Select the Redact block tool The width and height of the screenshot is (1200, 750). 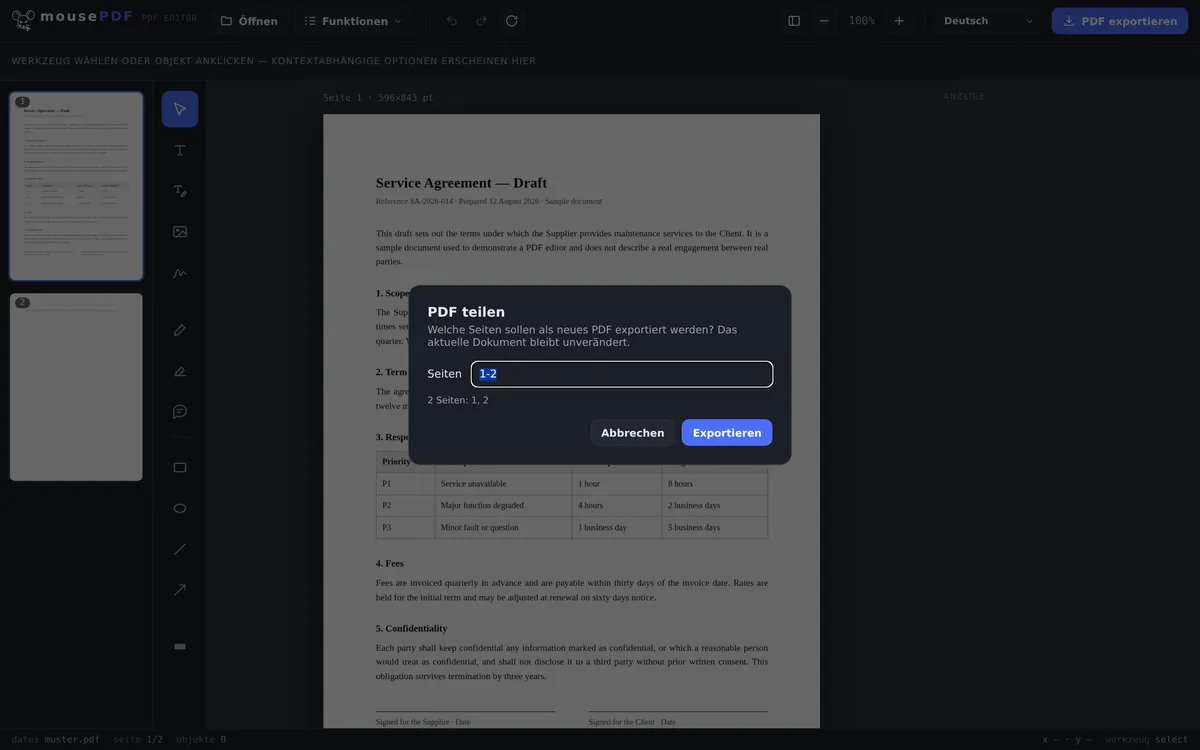click(180, 647)
